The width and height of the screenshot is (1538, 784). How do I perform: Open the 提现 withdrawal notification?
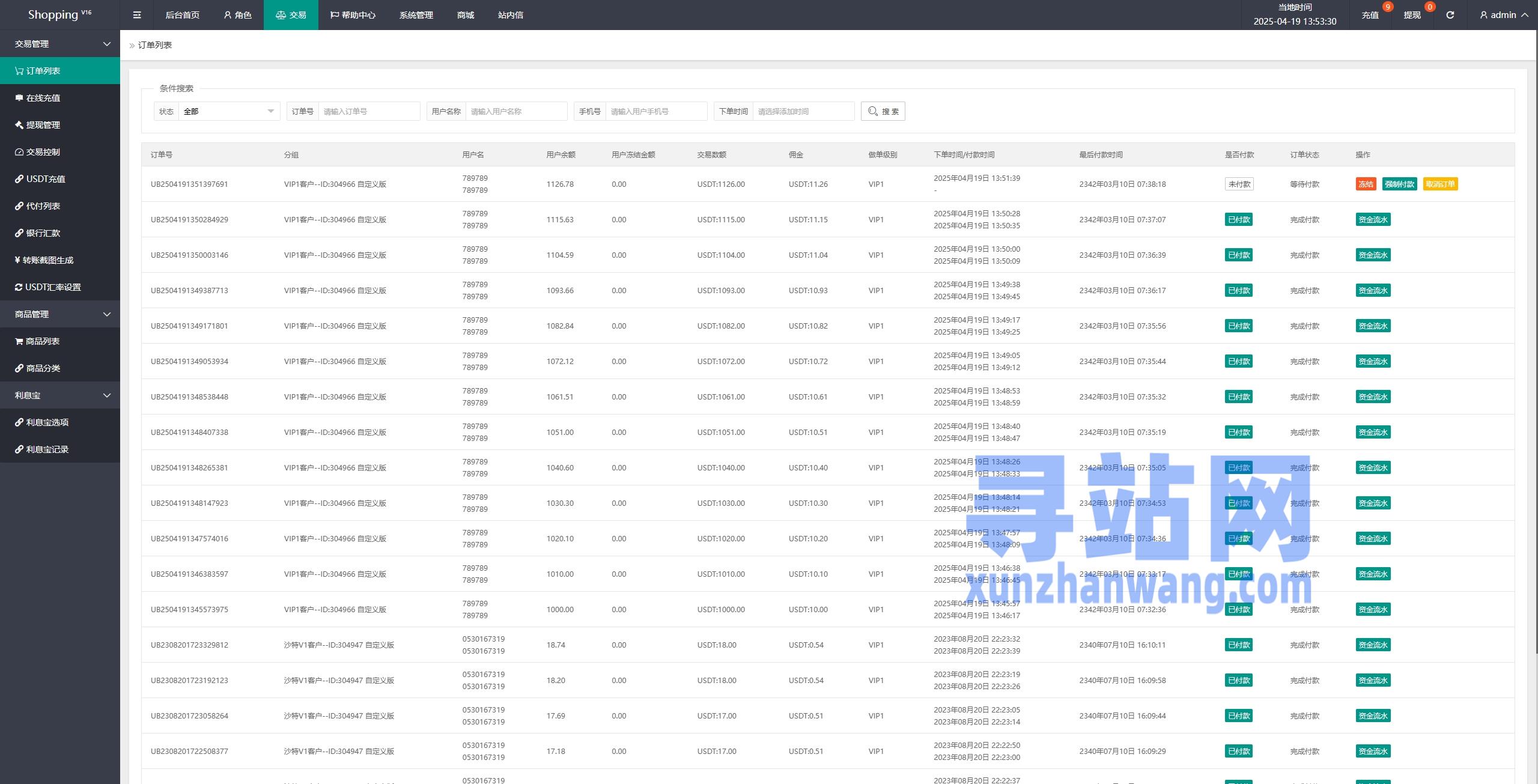point(1412,15)
